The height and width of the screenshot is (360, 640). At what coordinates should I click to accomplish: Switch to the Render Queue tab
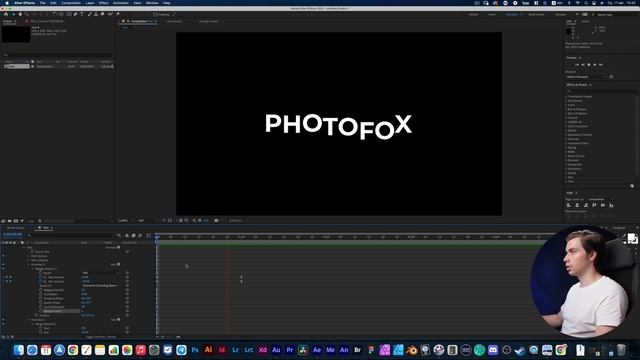(16, 228)
